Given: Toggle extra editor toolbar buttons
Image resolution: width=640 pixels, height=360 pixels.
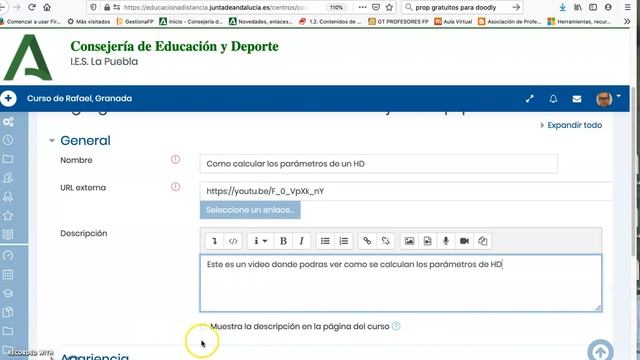Looking at the screenshot, I should tap(214, 241).
